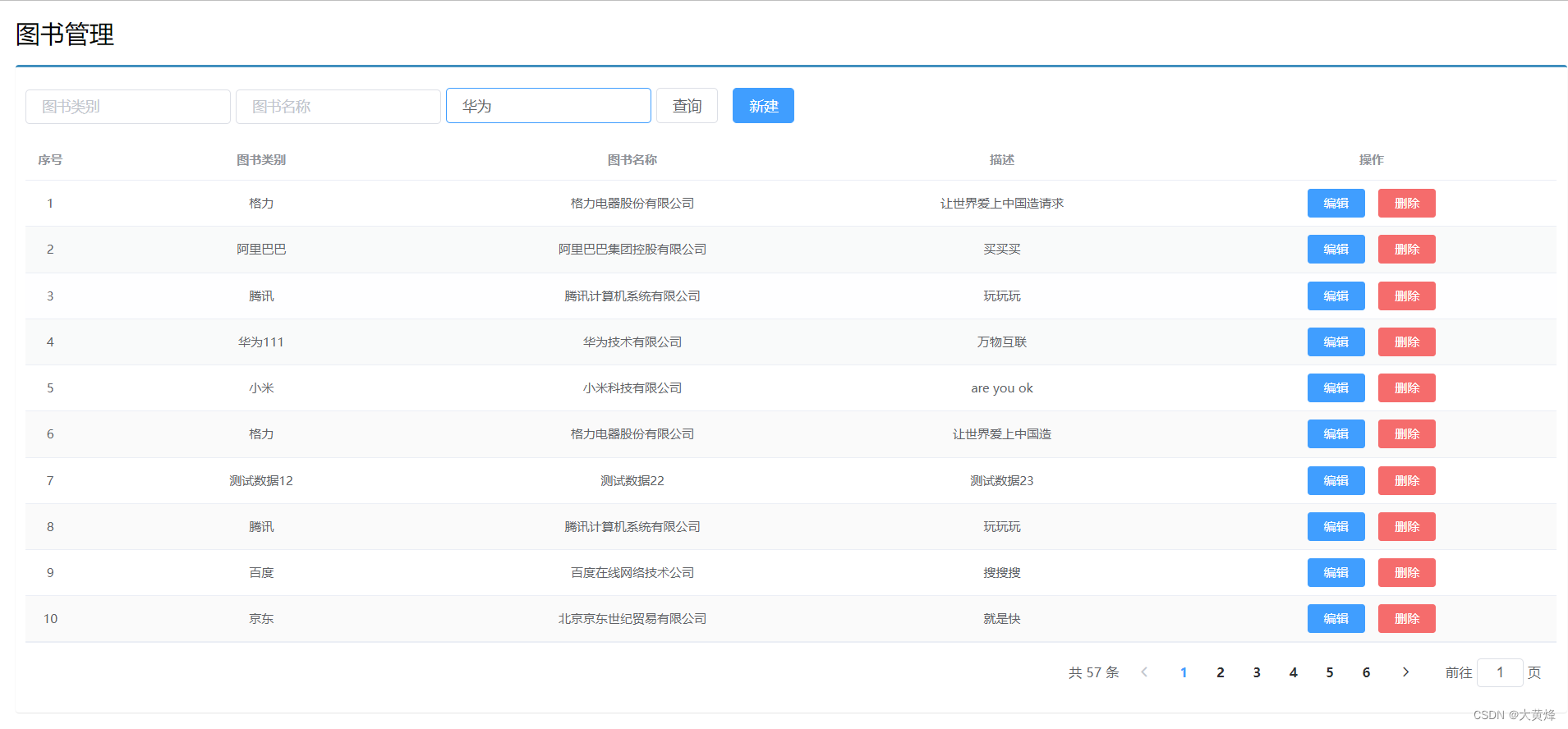Click the cell 测试数据22
Image resolution: width=1568 pixels, height=729 pixels.
[632, 481]
